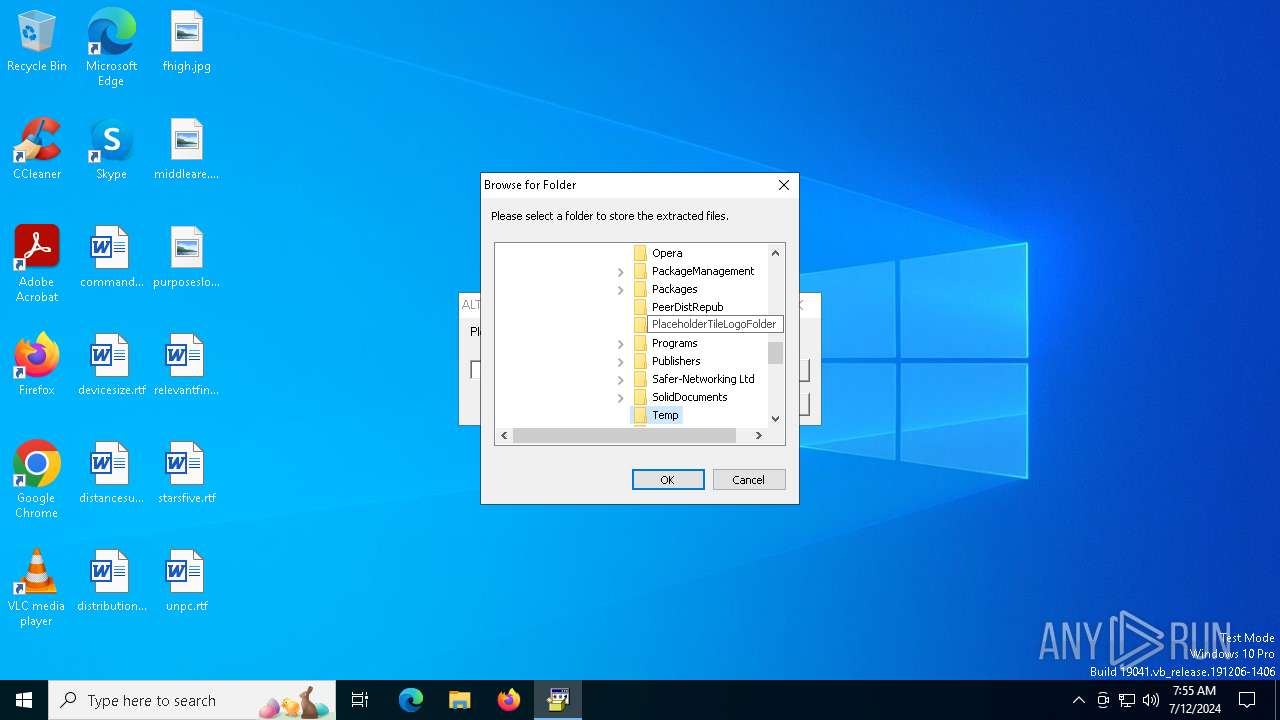Open Firefox from the taskbar
The width and height of the screenshot is (1280, 720).
(509, 700)
